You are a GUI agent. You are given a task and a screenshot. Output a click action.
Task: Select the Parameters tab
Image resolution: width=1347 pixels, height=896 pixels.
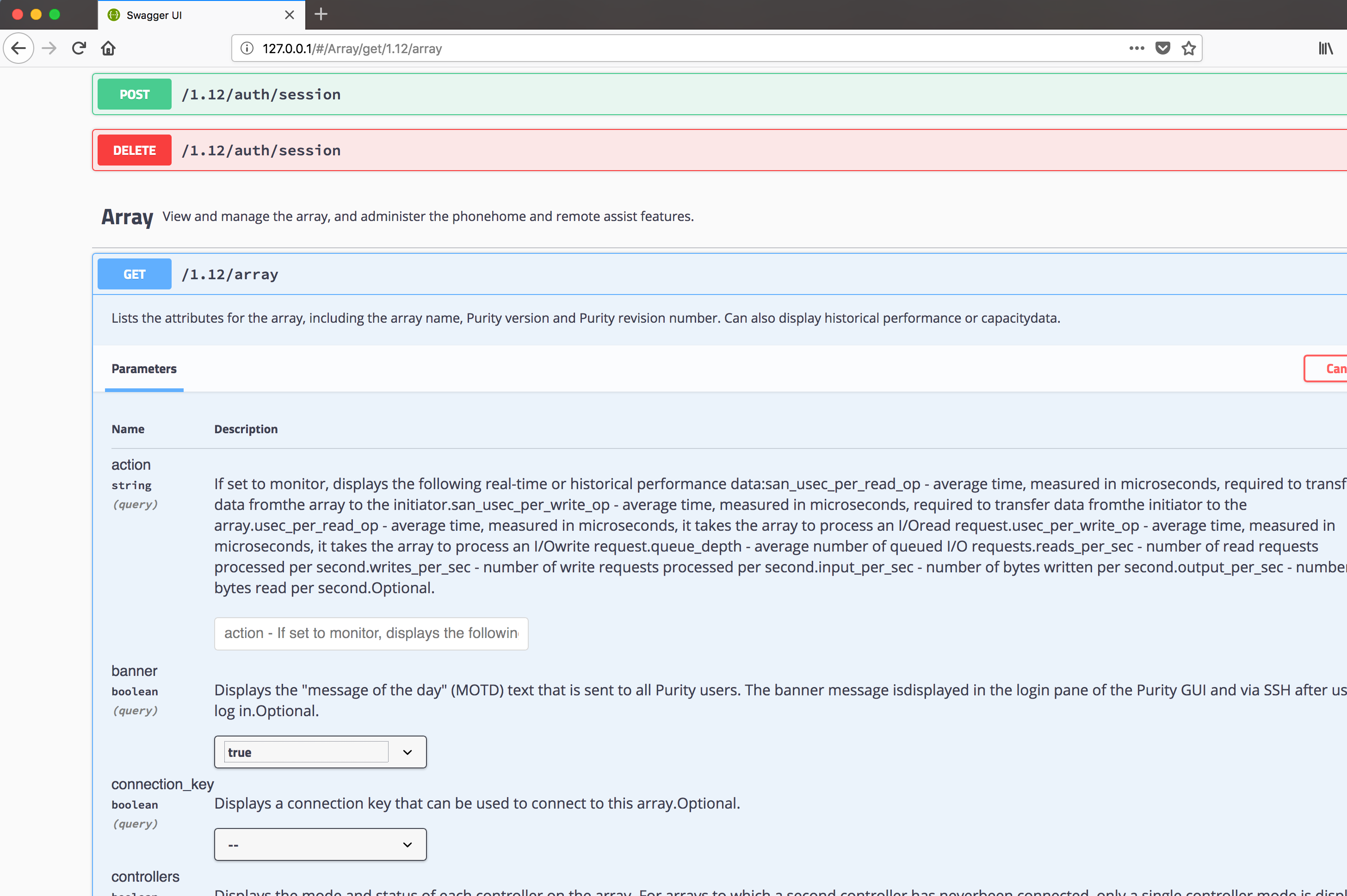point(144,369)
